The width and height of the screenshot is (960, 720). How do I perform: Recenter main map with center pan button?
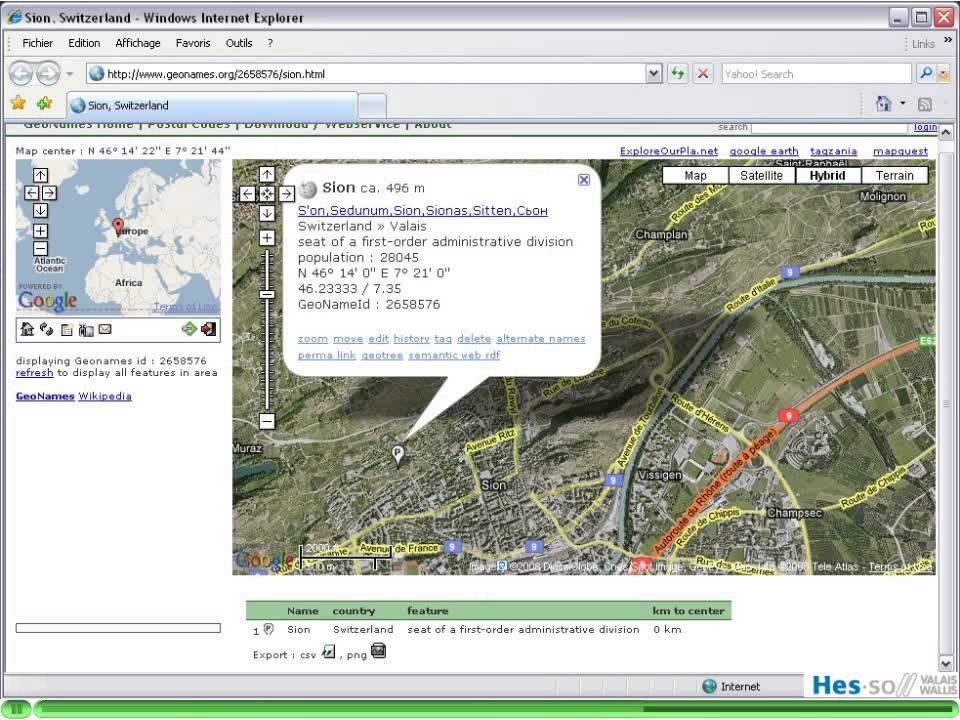coord(267,194)
